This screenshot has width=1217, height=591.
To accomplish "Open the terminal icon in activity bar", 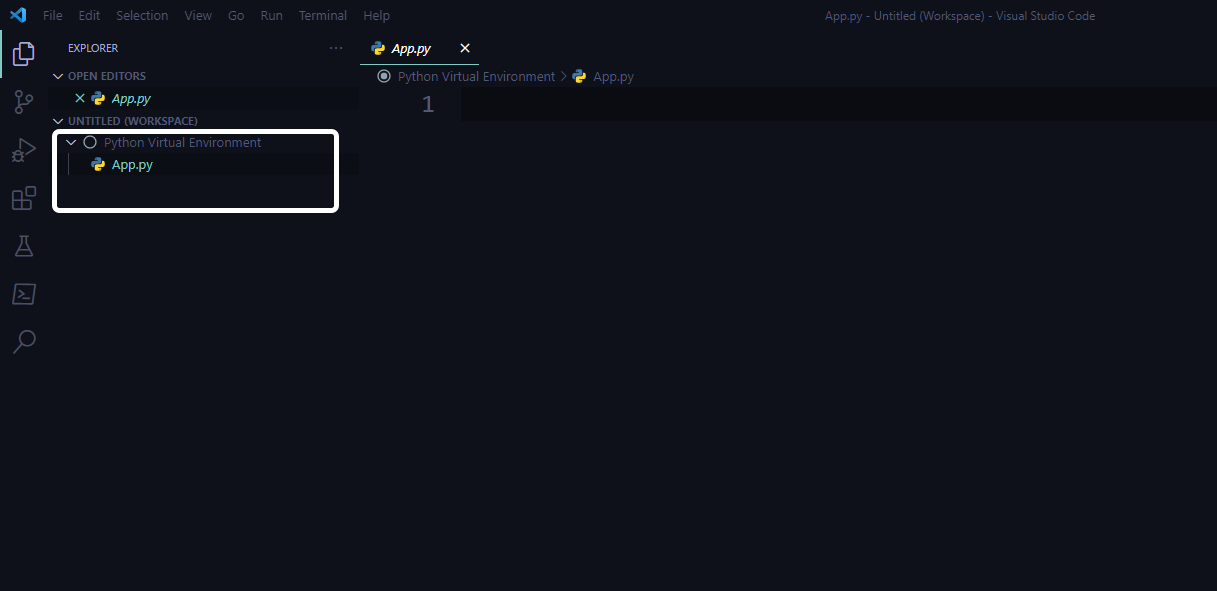I will pyautogui.click(x=24, y=294).
